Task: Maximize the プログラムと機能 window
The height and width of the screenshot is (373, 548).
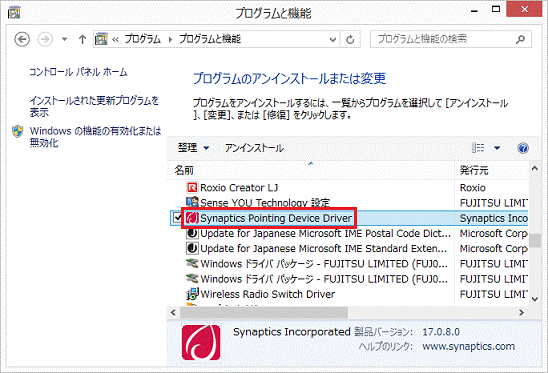Action: pyautogui.click(x=496, y=9)
